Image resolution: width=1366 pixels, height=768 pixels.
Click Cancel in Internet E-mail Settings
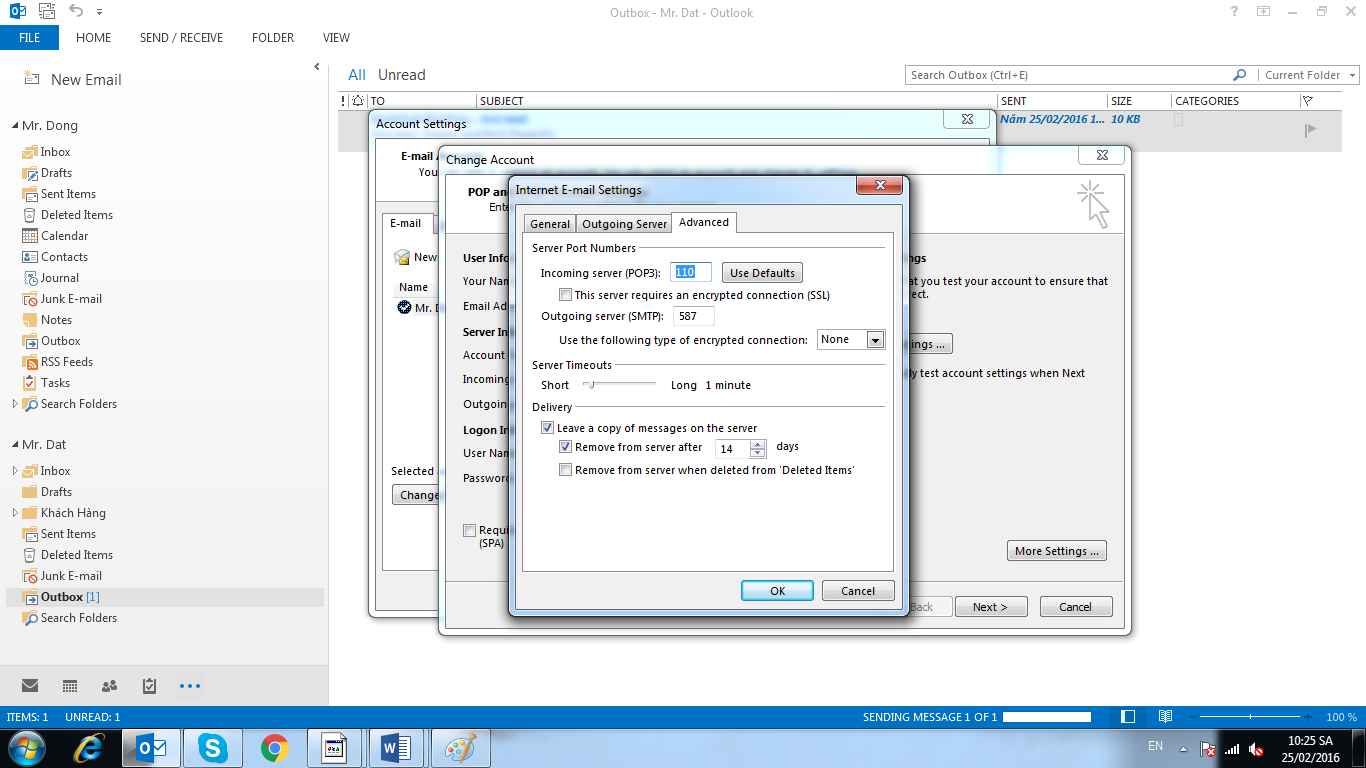(x=857, y=591)
